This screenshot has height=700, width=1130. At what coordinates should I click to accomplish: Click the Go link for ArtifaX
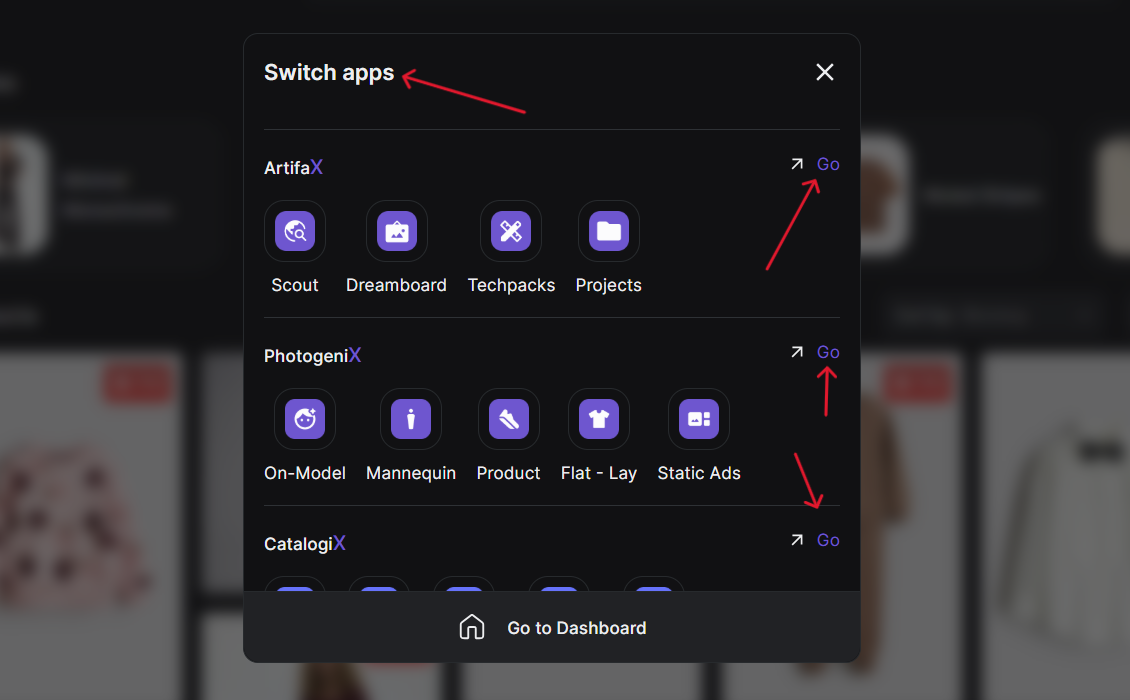[828, 164]
